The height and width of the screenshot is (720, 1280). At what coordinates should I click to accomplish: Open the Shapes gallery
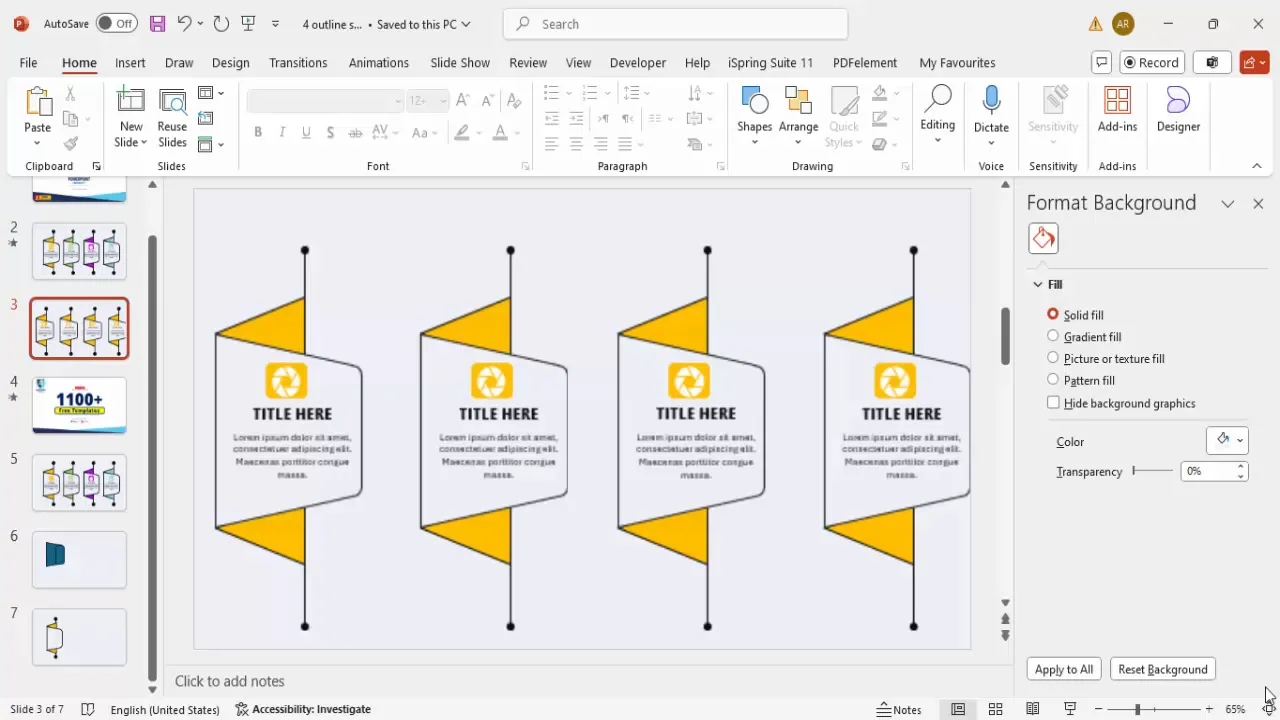[754, 115]
